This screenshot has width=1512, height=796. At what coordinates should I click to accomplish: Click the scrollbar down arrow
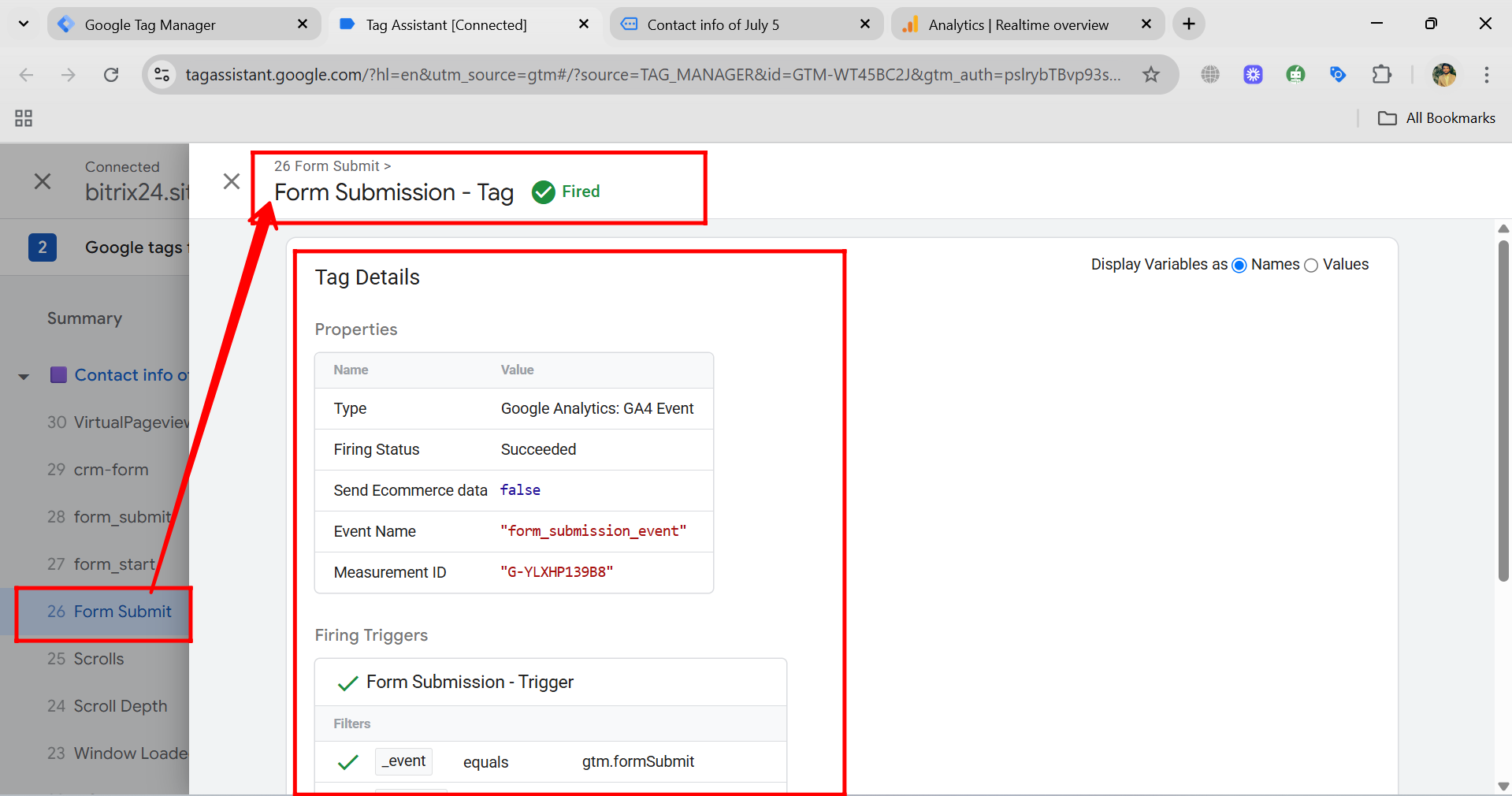pyautogui.click(x=1503, y=787)
